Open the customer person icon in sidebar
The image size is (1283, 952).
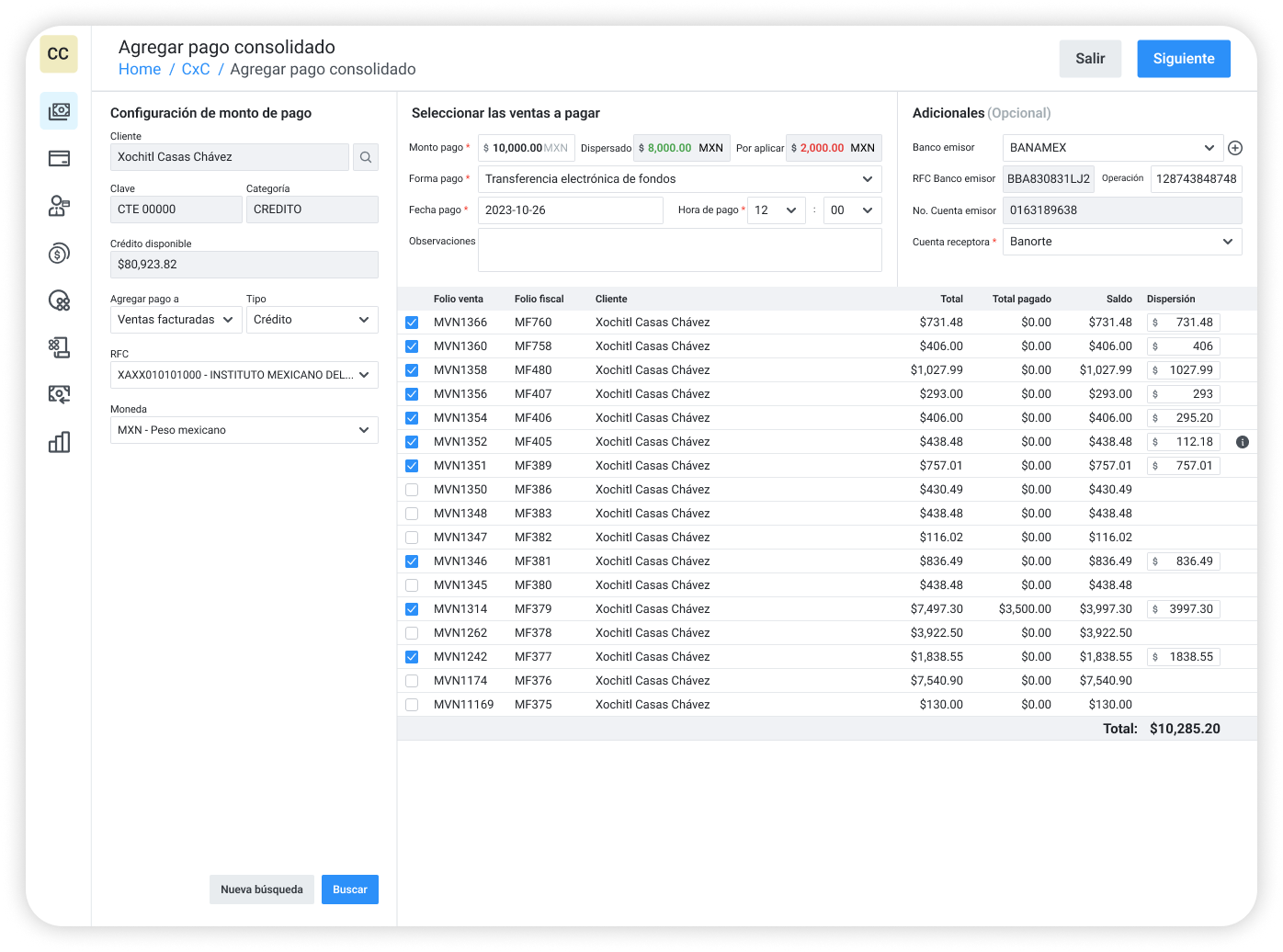(59, 206)
